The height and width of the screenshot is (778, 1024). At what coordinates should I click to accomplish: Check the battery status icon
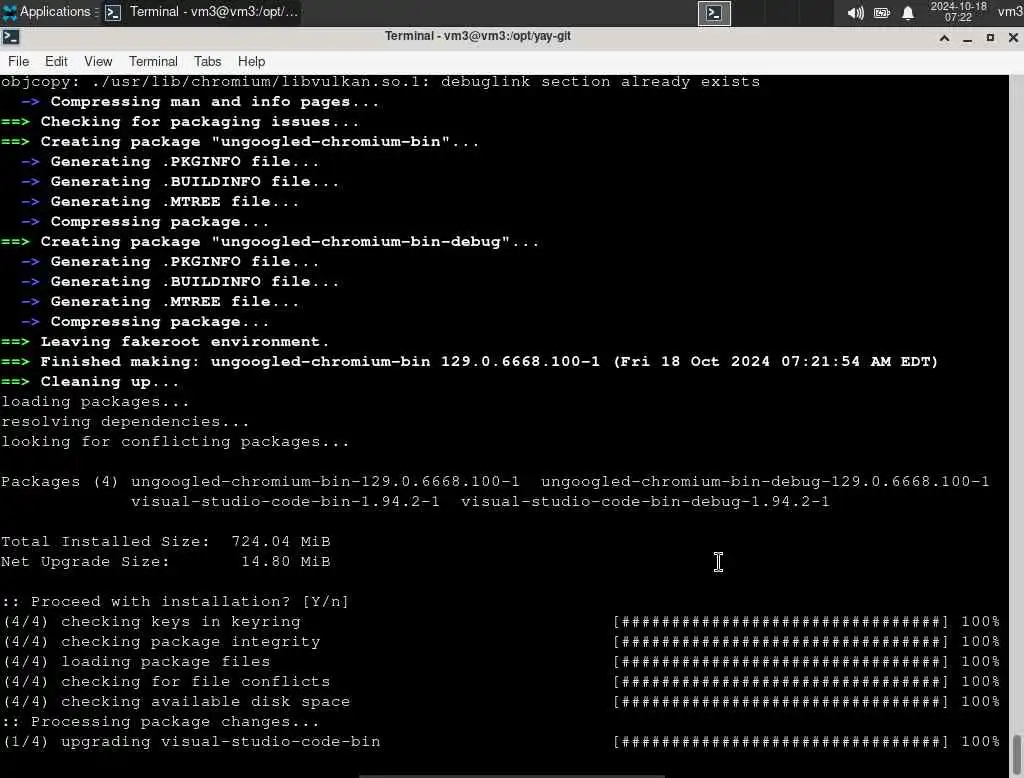coord(882,13)
